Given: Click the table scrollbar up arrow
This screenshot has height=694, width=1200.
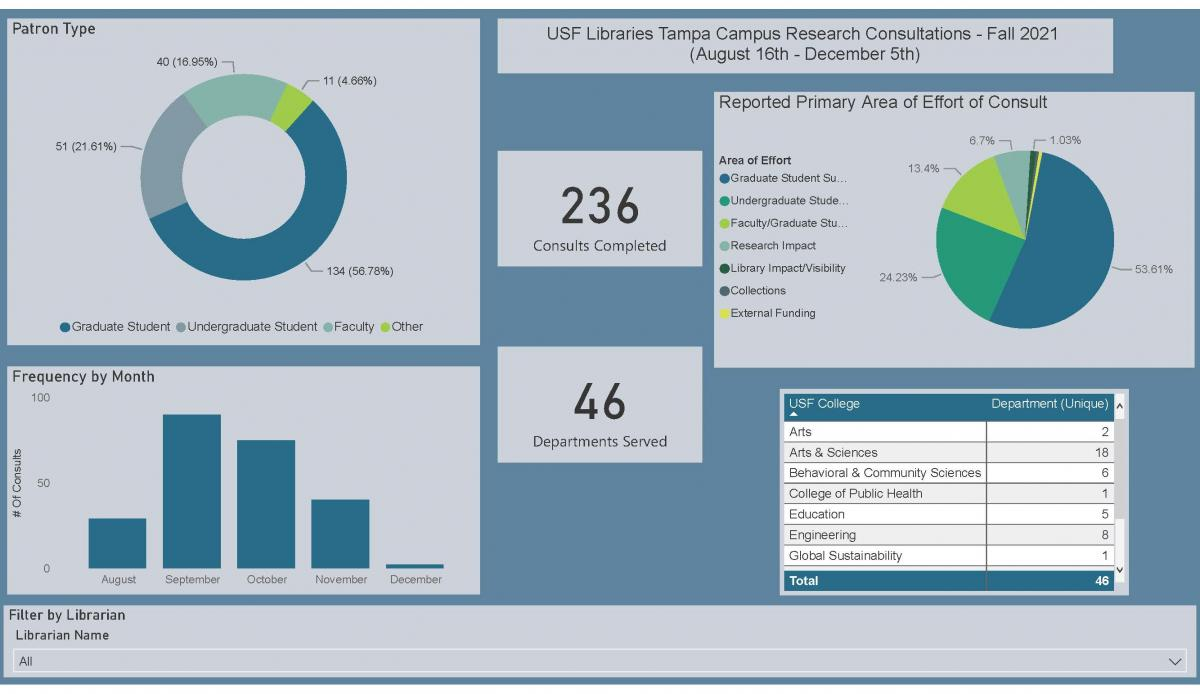Looking at the screenshot, I should coord(1120,405).
